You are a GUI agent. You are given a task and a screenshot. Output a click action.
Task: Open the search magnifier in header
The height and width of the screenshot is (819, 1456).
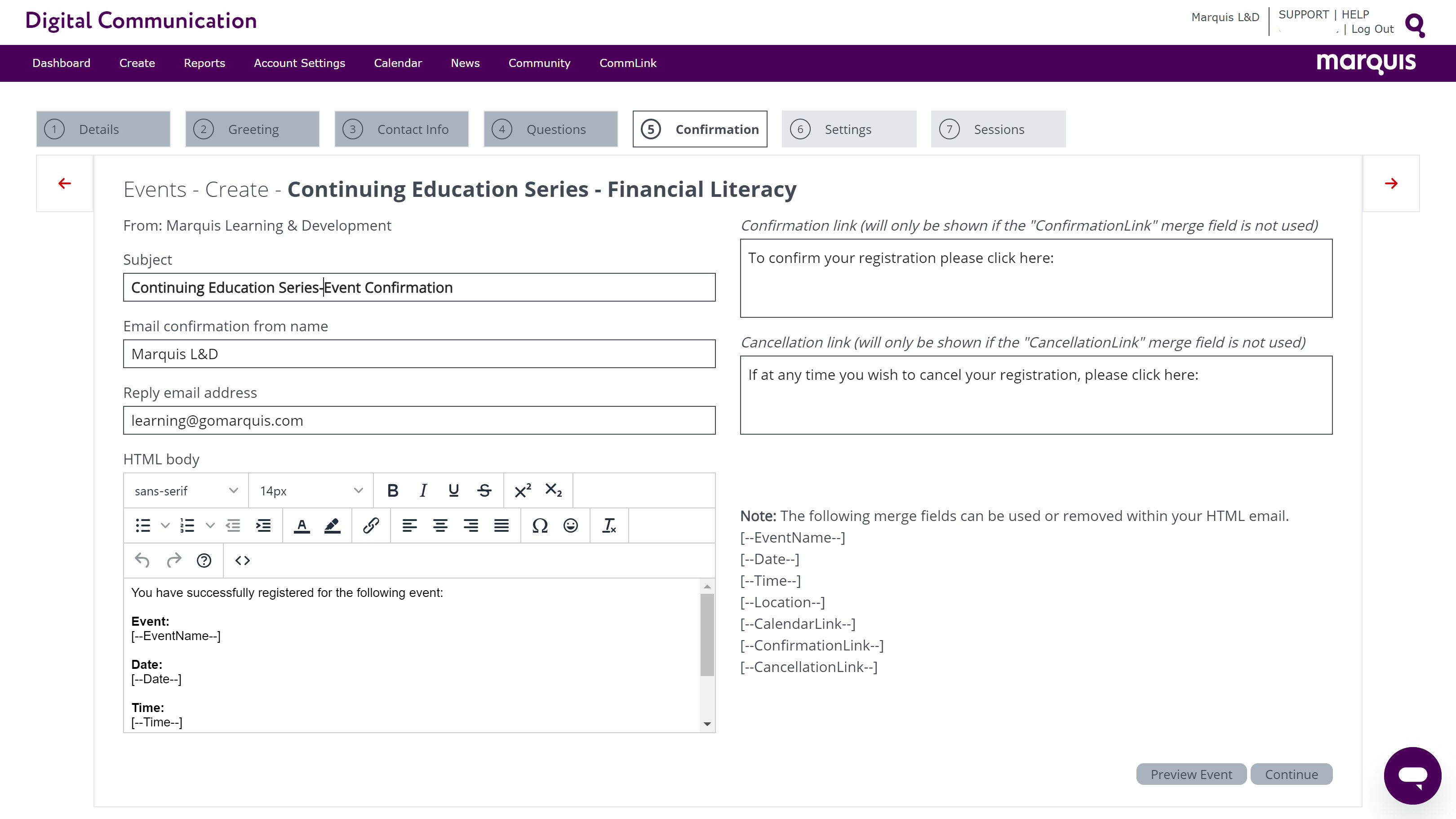(x=1415, y=25)
